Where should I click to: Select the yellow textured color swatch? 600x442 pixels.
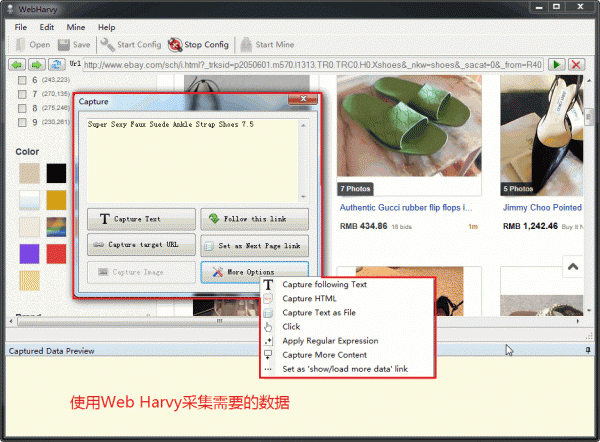(29, 281)
